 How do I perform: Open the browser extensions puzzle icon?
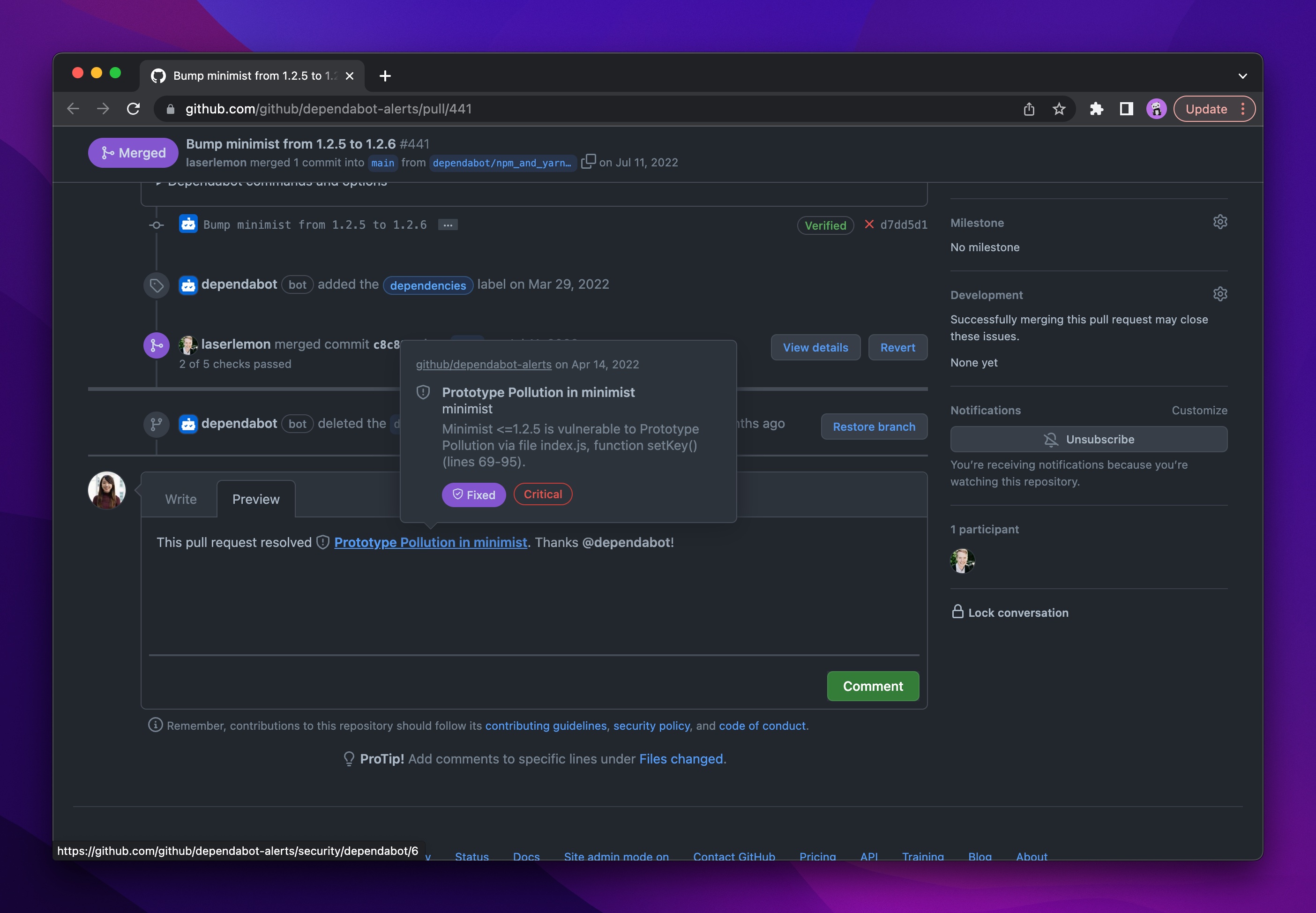pos(1096,108)
